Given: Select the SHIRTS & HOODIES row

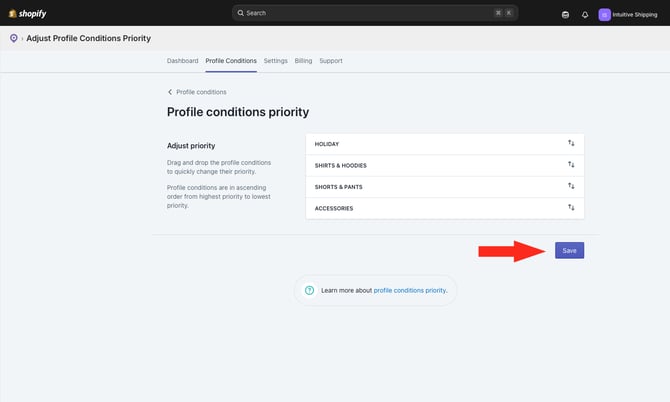Looking at the screenshot, I should (x=445, y=165).
